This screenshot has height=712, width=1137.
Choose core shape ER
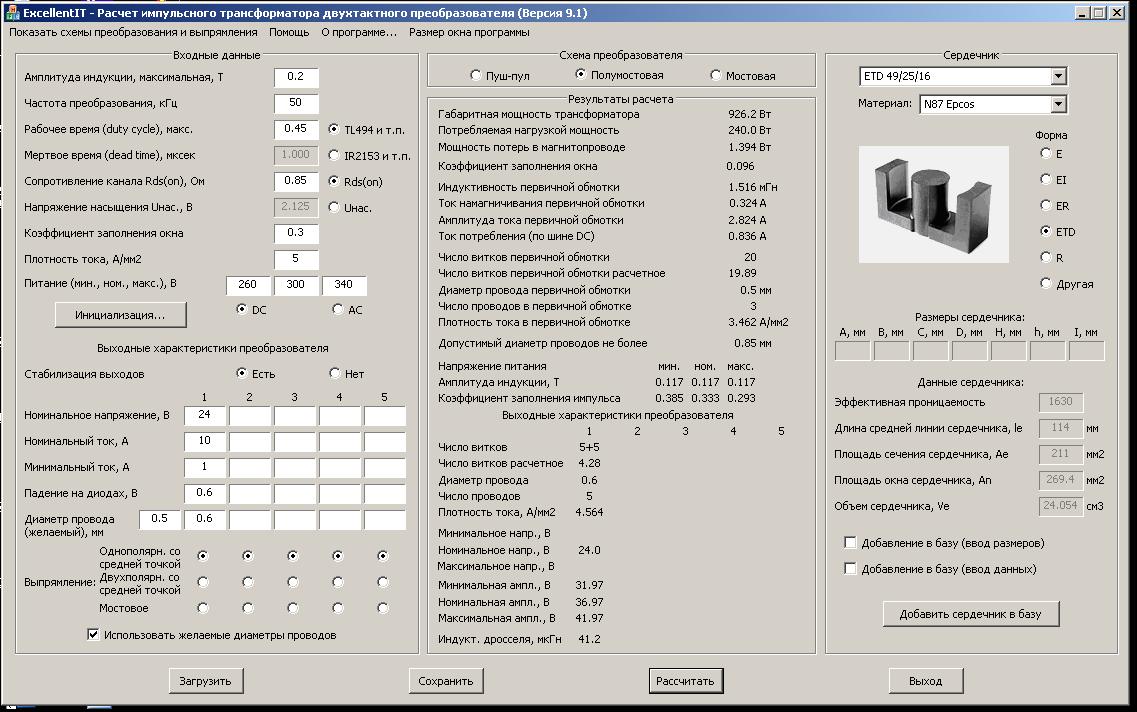(x=1046, y=205)
